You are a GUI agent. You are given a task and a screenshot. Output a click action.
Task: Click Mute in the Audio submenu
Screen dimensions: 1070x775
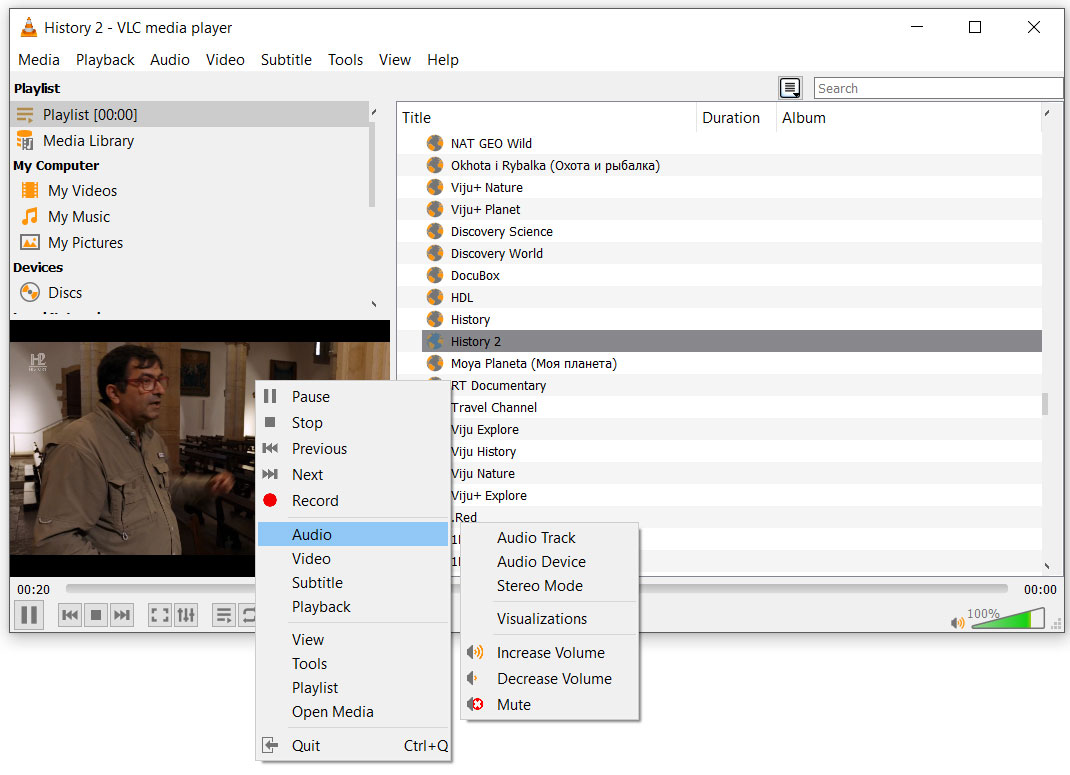pyautogui.click(x=550, y=705)
